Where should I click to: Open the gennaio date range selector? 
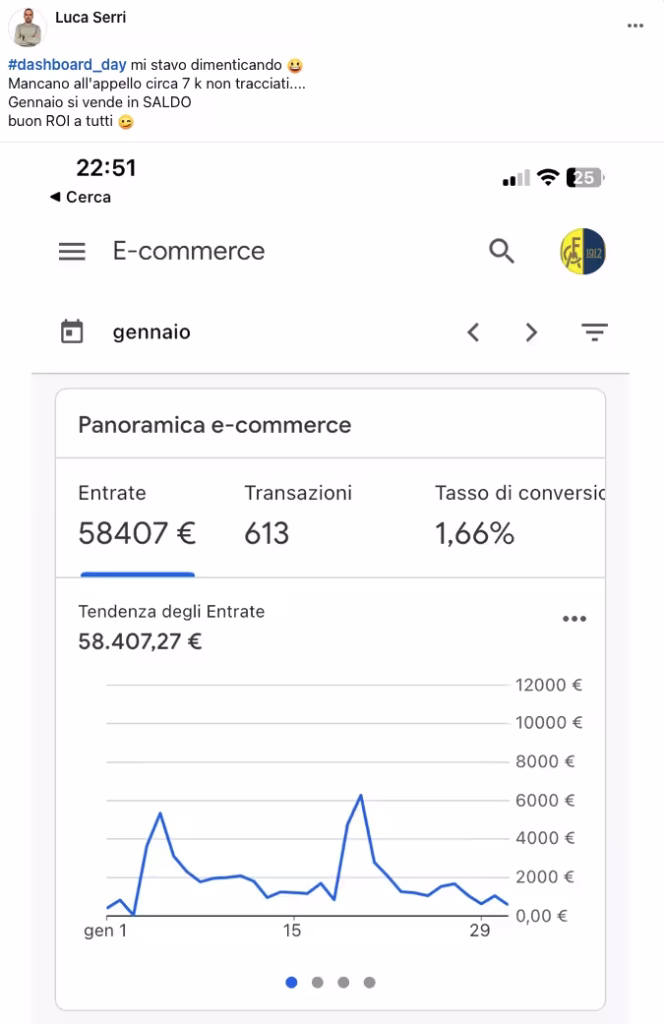[151, 332]
